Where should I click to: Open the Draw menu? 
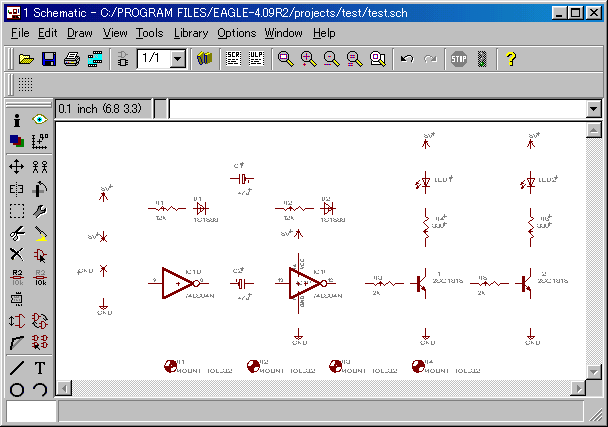tap(79, 33)
